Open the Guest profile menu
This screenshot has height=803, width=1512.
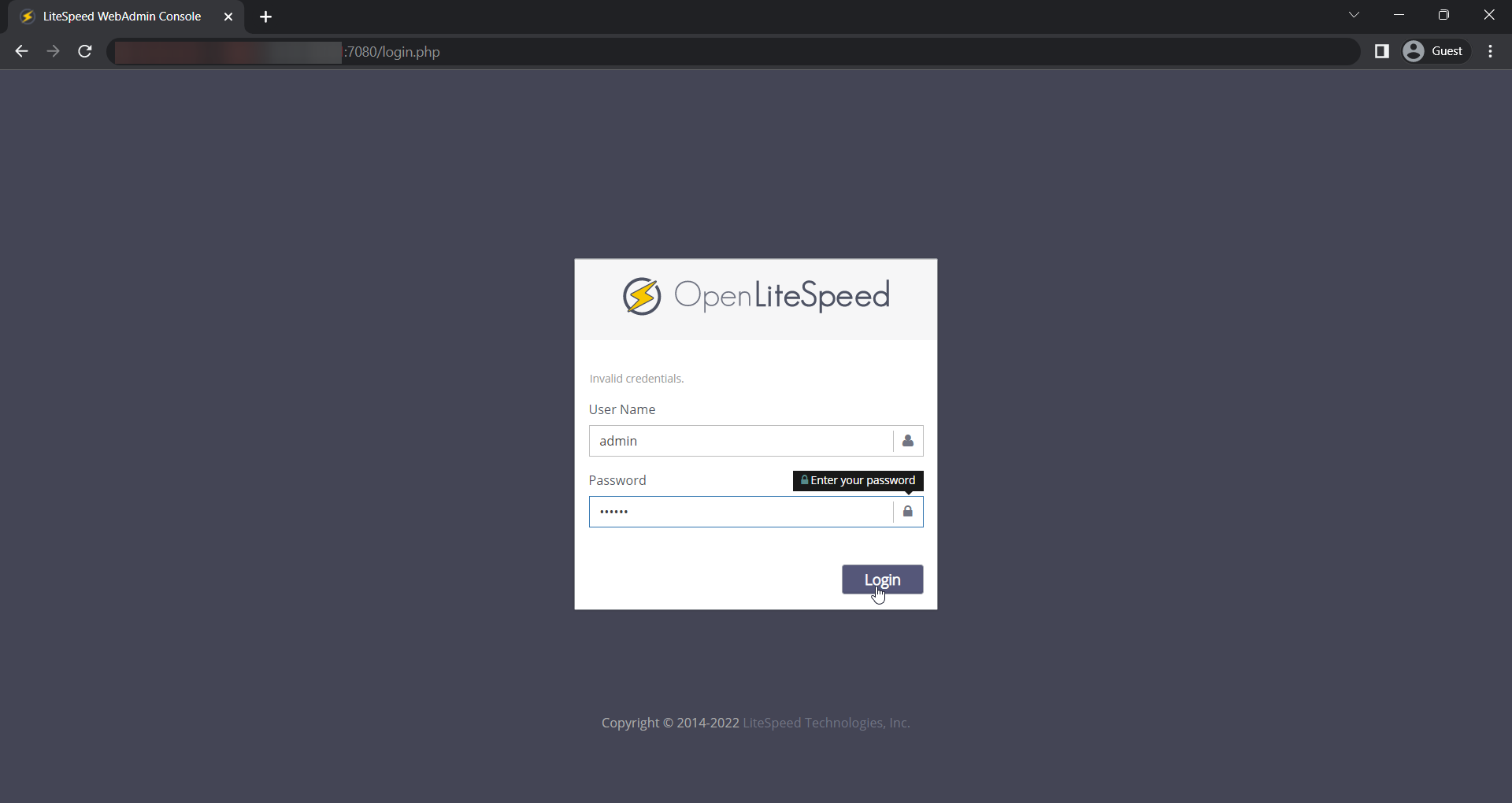[x=1435, y=51]
